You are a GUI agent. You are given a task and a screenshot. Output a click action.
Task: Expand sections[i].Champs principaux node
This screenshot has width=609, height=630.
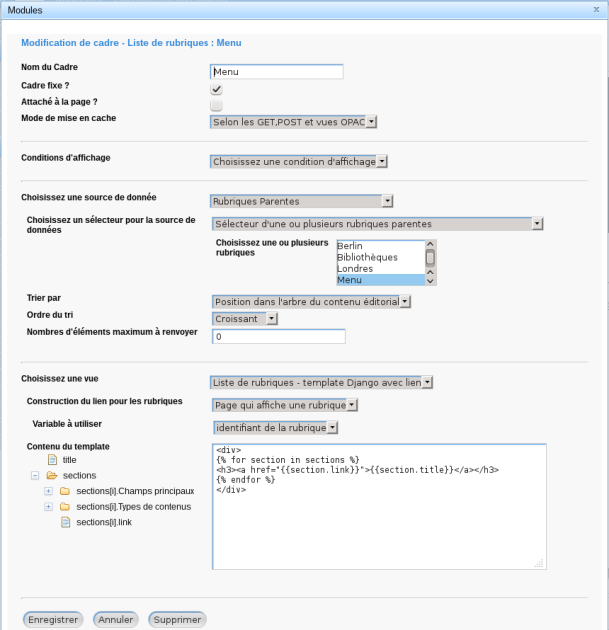(48, 491)
